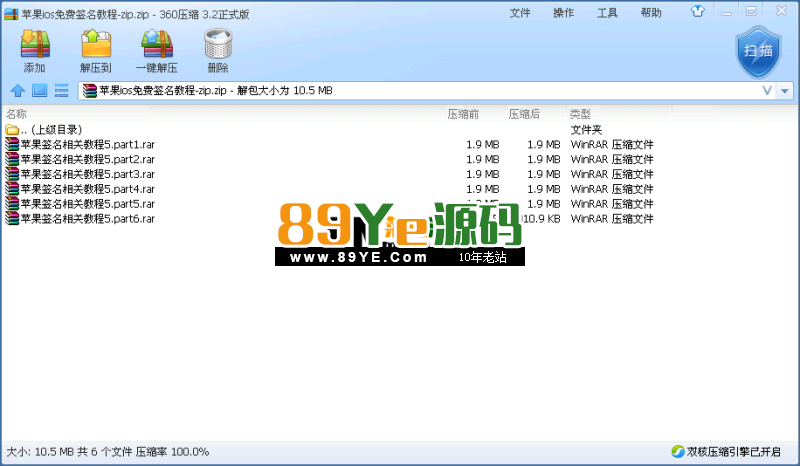Click the compressed size 1.9 MB of part3
This screenshot has width=800, height=466.
point(544,174)
